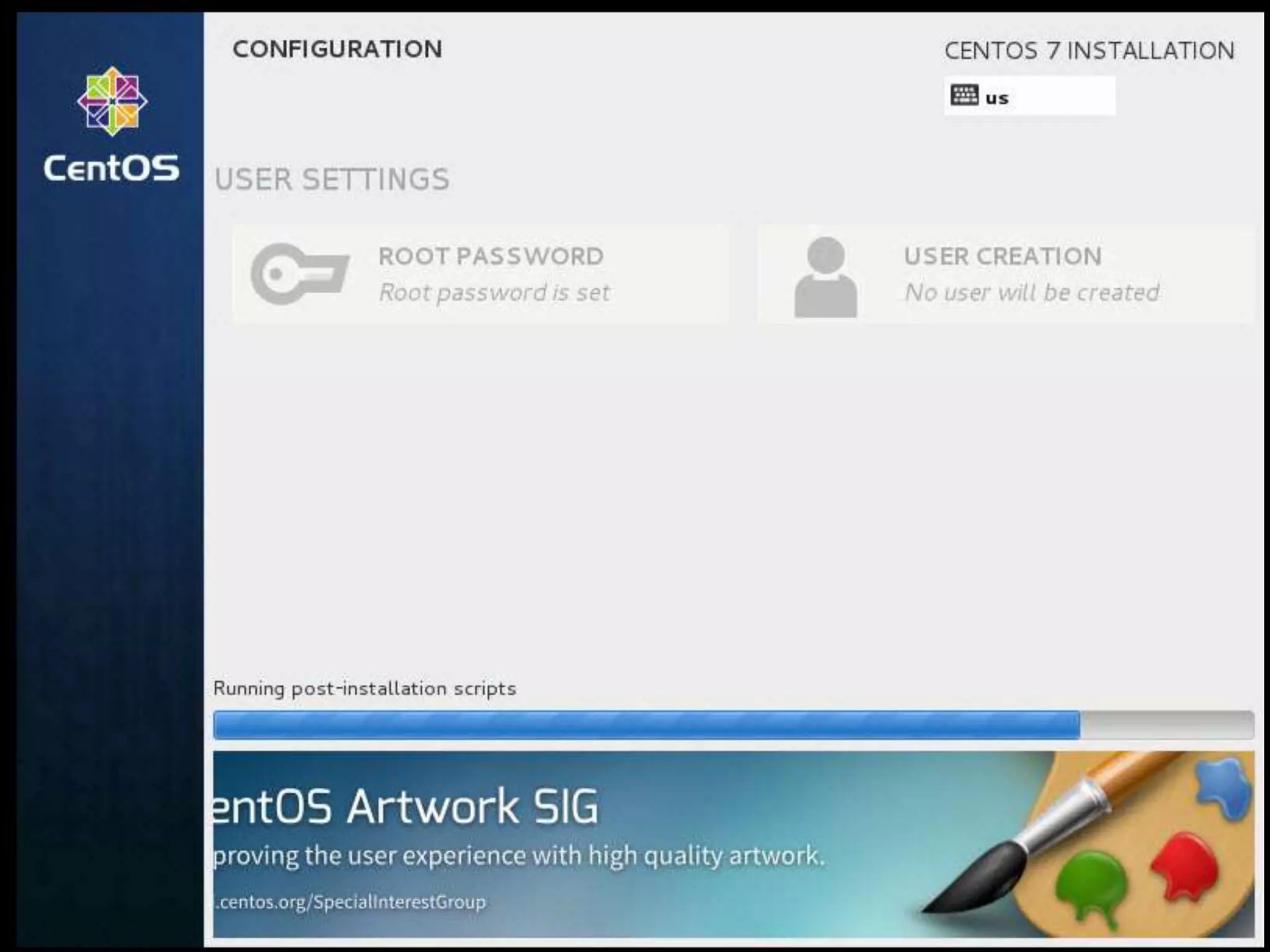Click the red paint blob on palette
The image size is (1270, 952).
[1184, 865]
